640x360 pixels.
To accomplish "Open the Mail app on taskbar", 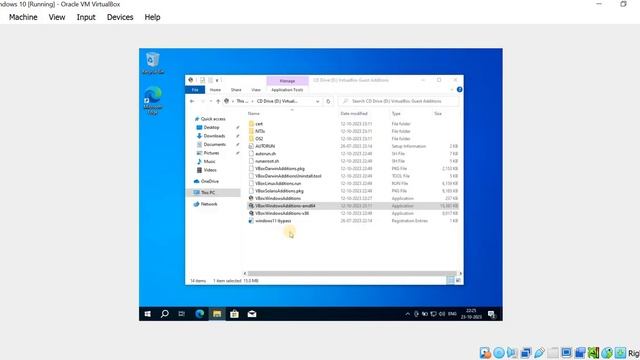I will (x=252, y=314).
